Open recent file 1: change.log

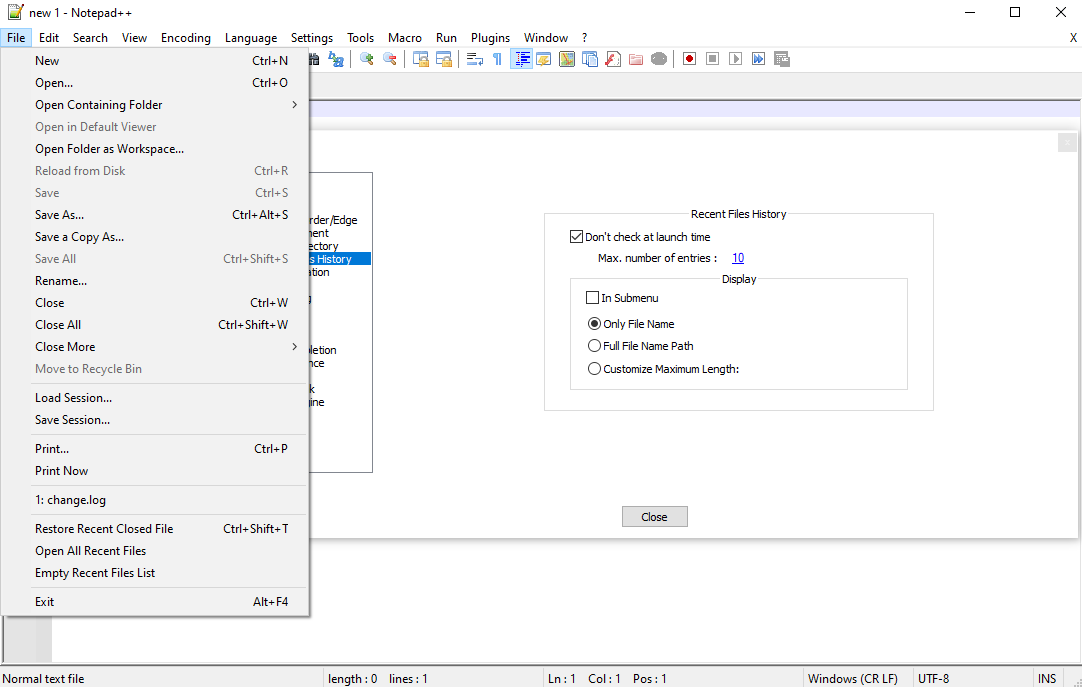coord(155,500)
